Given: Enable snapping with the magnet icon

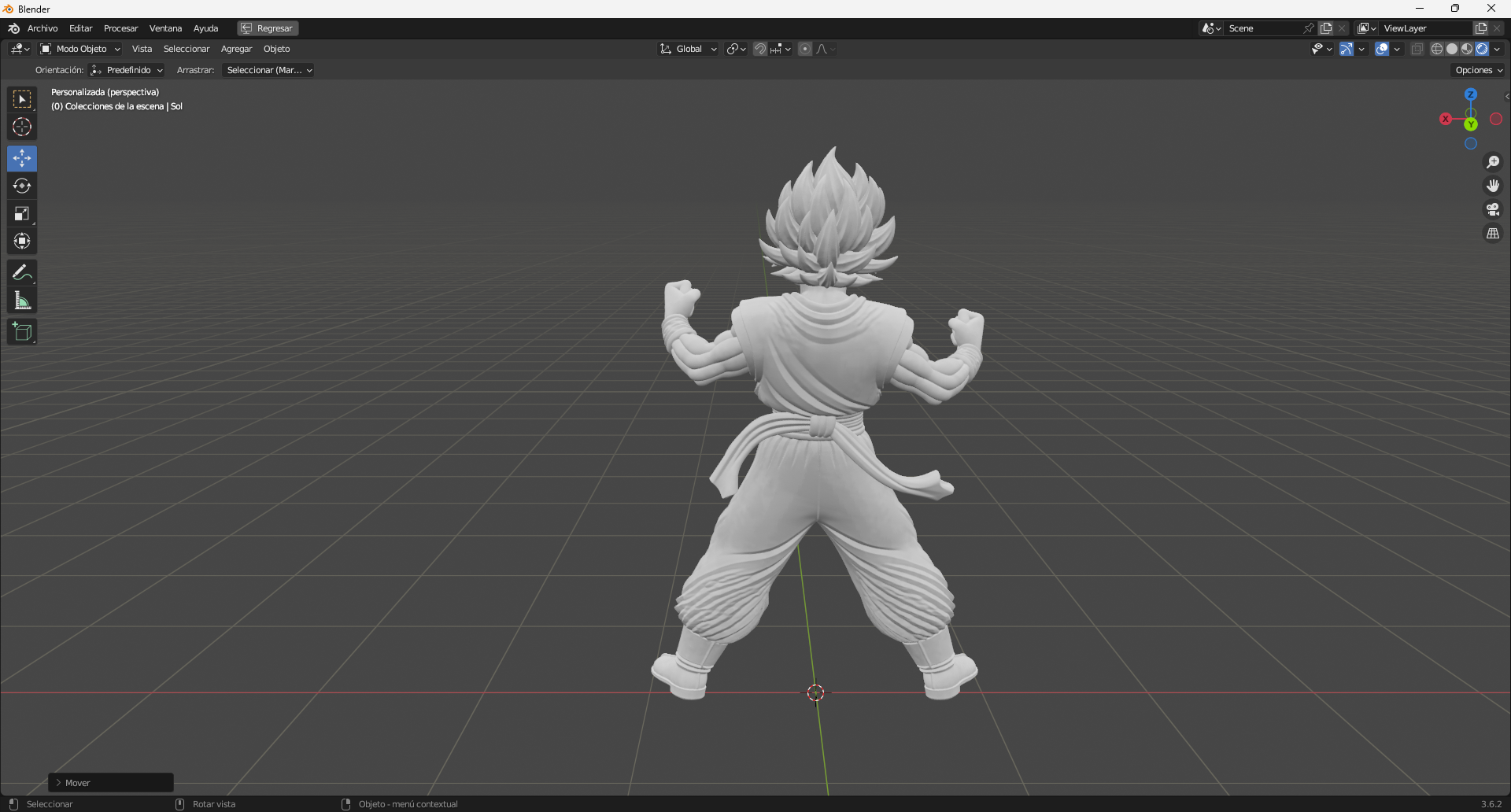Looking at the screenshot, I should 759,48.
